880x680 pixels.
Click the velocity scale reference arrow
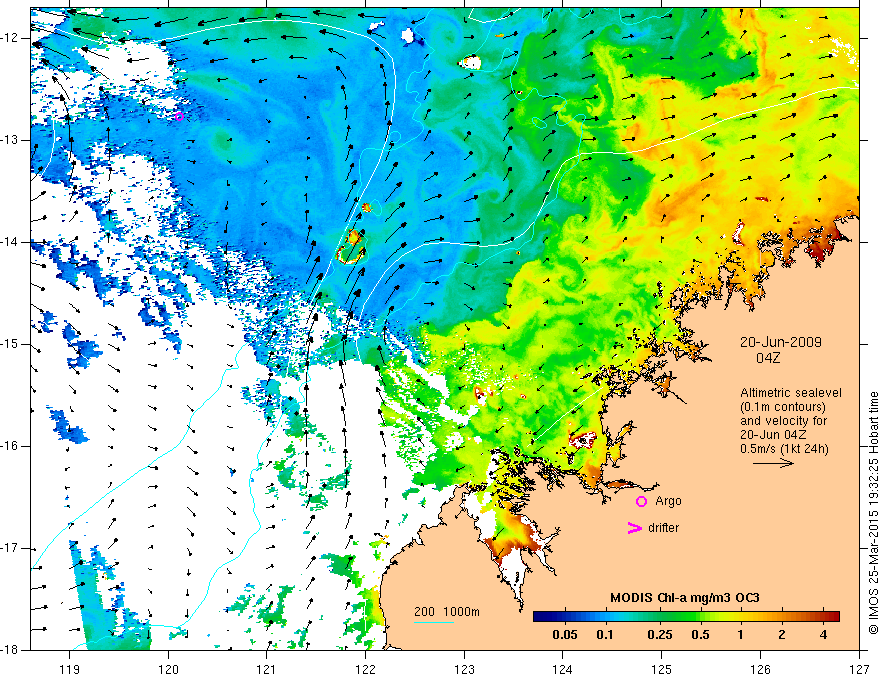click(x=773, y=463)
